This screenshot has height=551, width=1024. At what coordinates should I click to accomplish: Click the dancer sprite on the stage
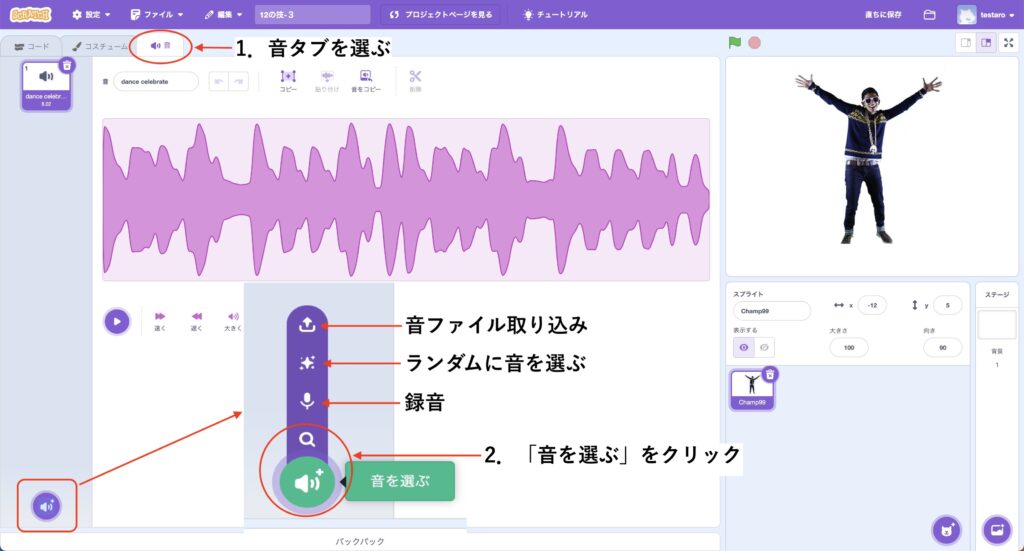pos(868,157)
